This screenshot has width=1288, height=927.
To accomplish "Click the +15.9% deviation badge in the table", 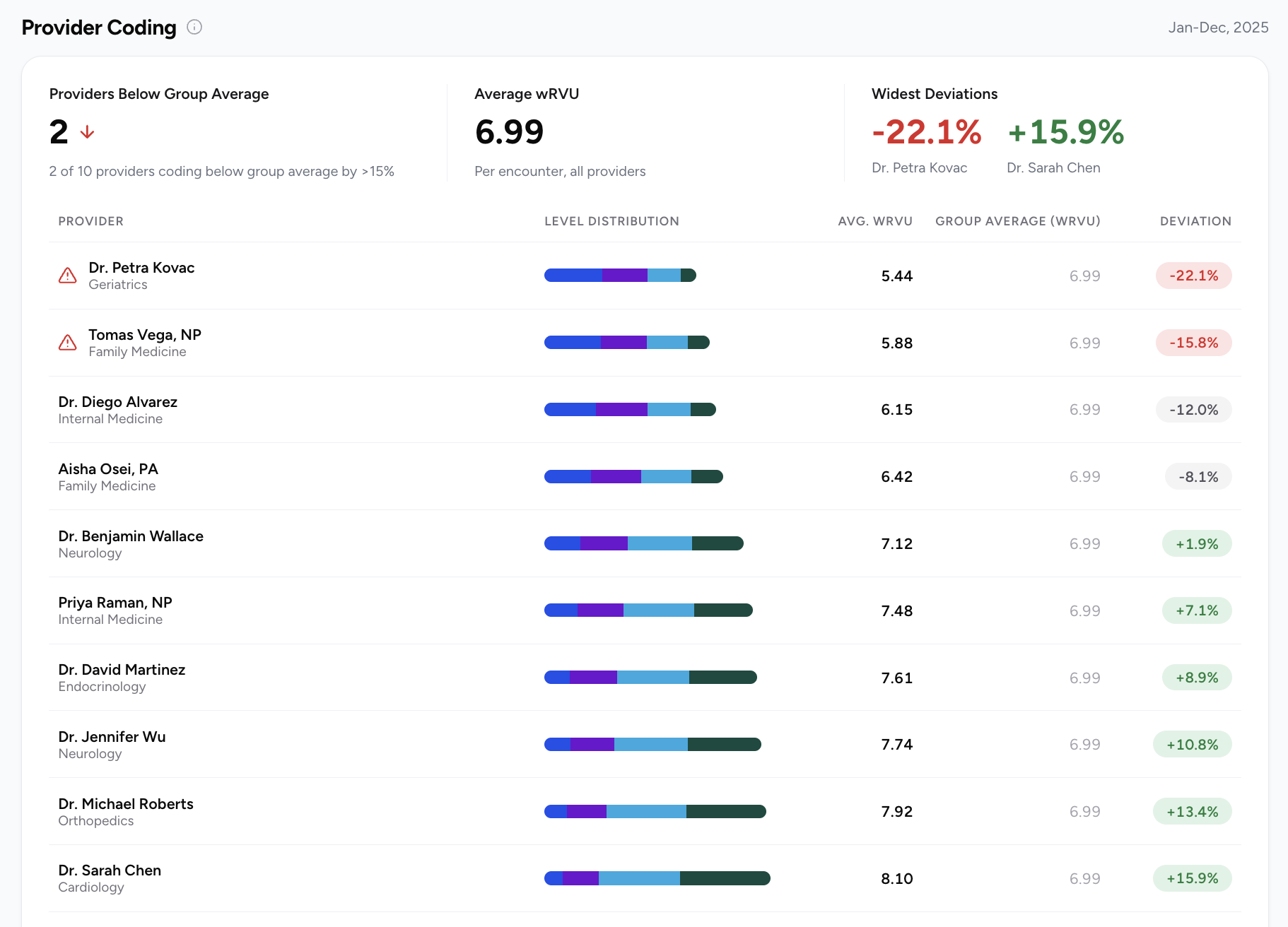I will [x=1192, y=878].
